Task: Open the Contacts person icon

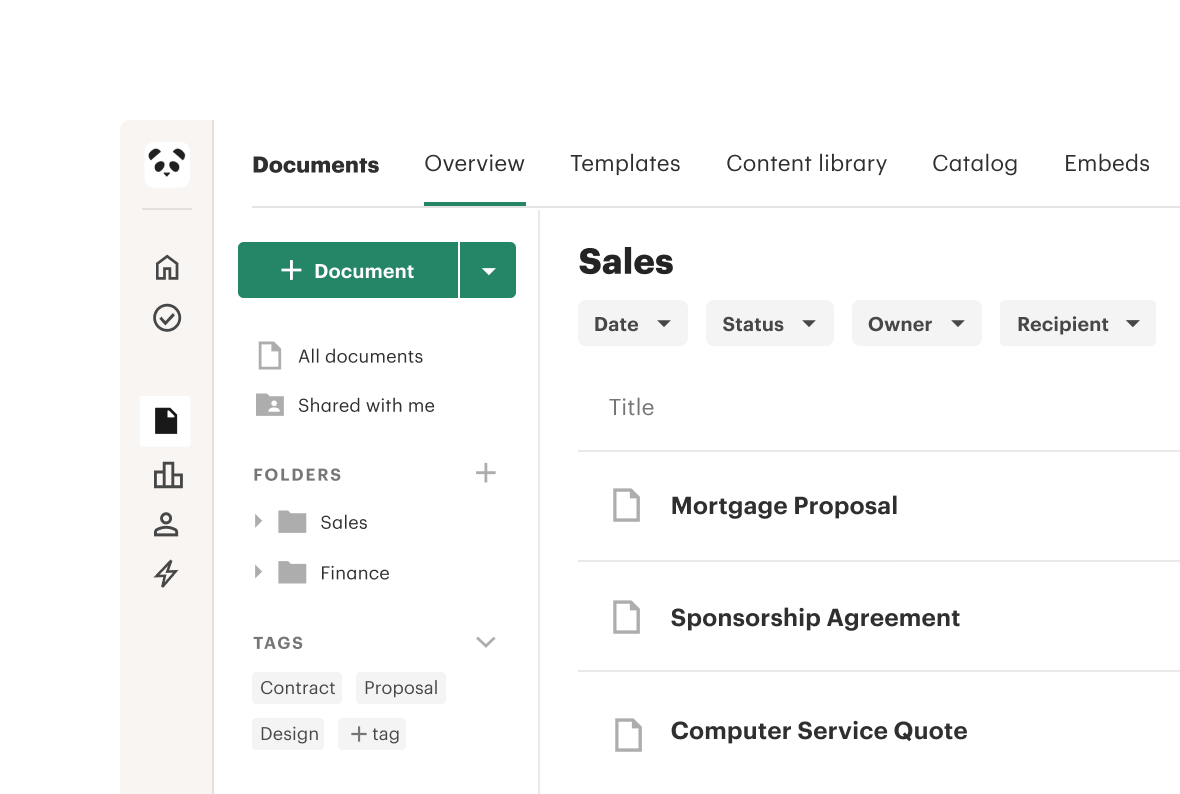Action: 167,524
